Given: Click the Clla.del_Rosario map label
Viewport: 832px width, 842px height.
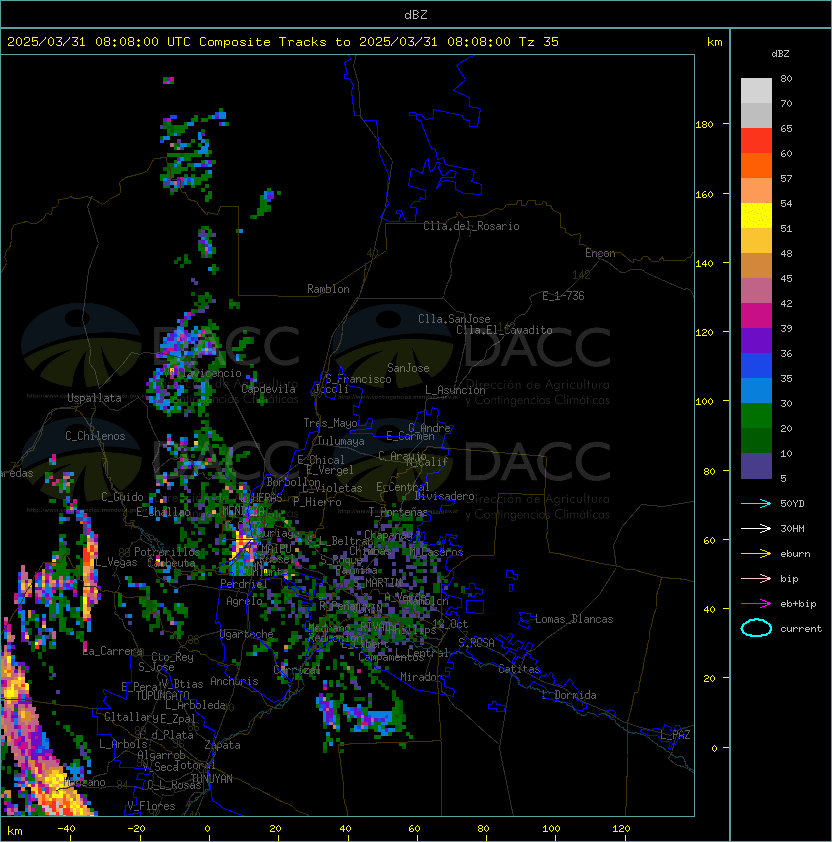Looking at the screenshot, I should pyautogui.click(x=471, y=226).
